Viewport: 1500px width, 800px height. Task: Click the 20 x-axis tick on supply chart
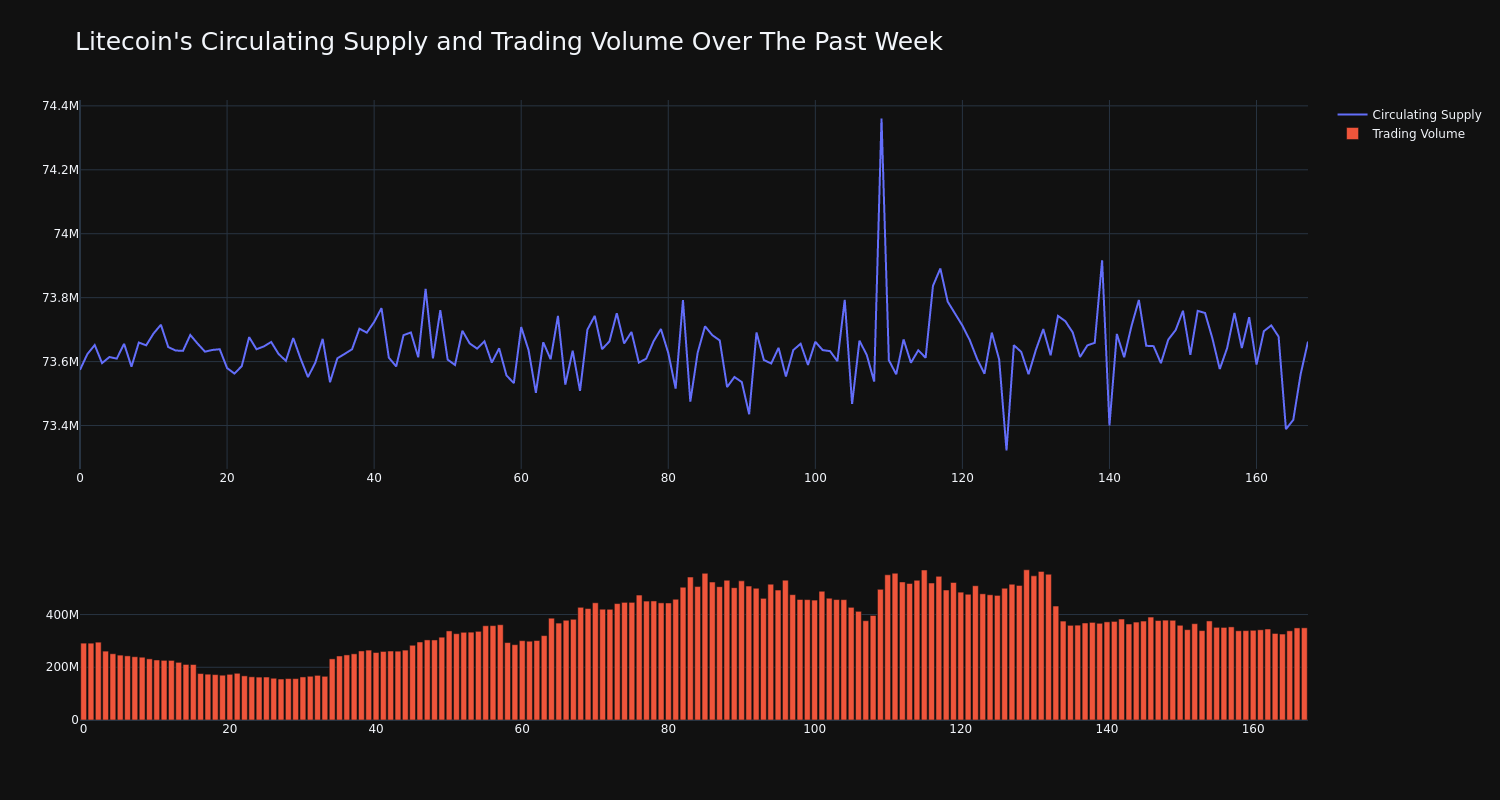coord(227,478)
